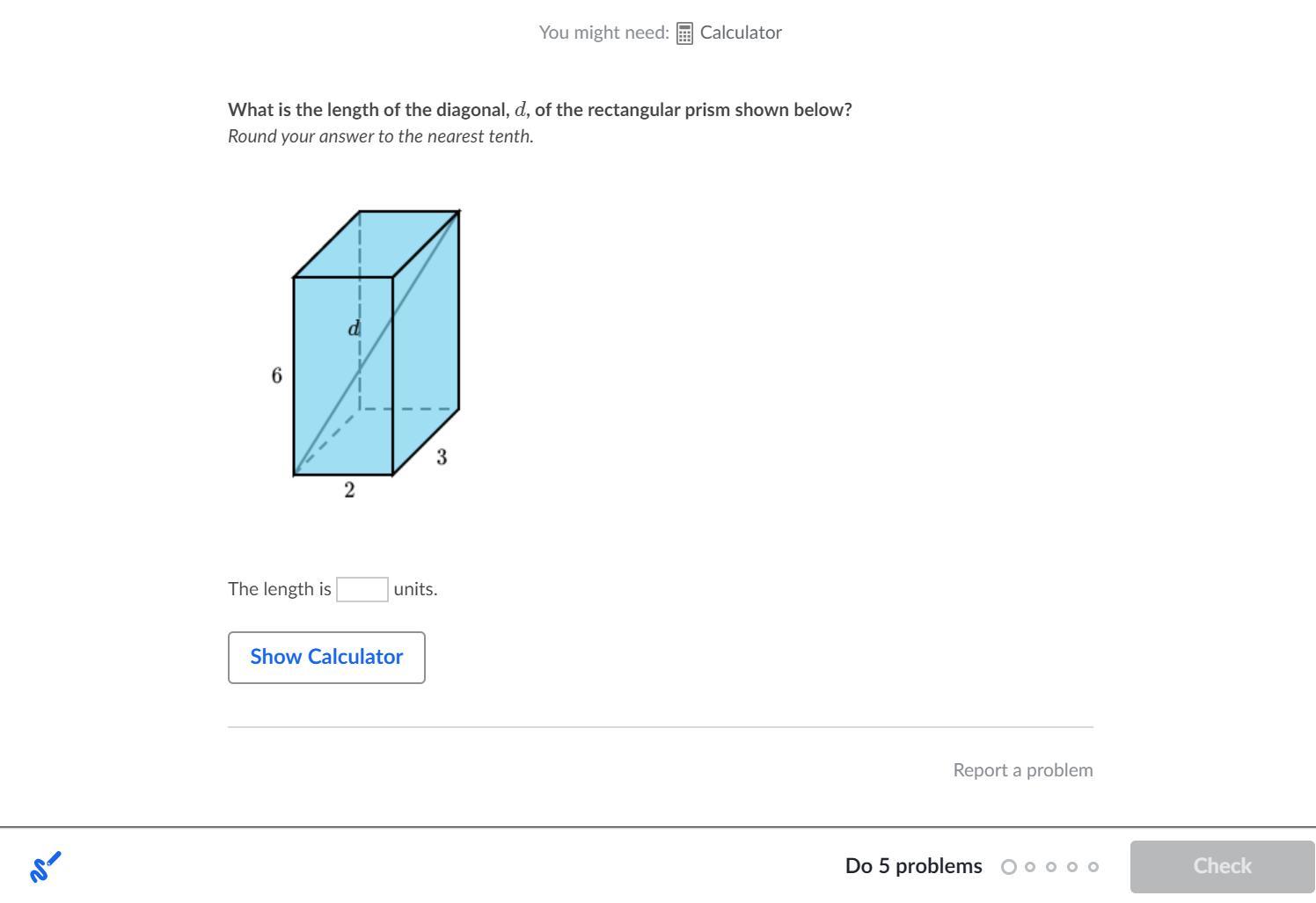Select the third progress circle
This screenshot has width=1316, height=903.
click(x=1051, y=867)
